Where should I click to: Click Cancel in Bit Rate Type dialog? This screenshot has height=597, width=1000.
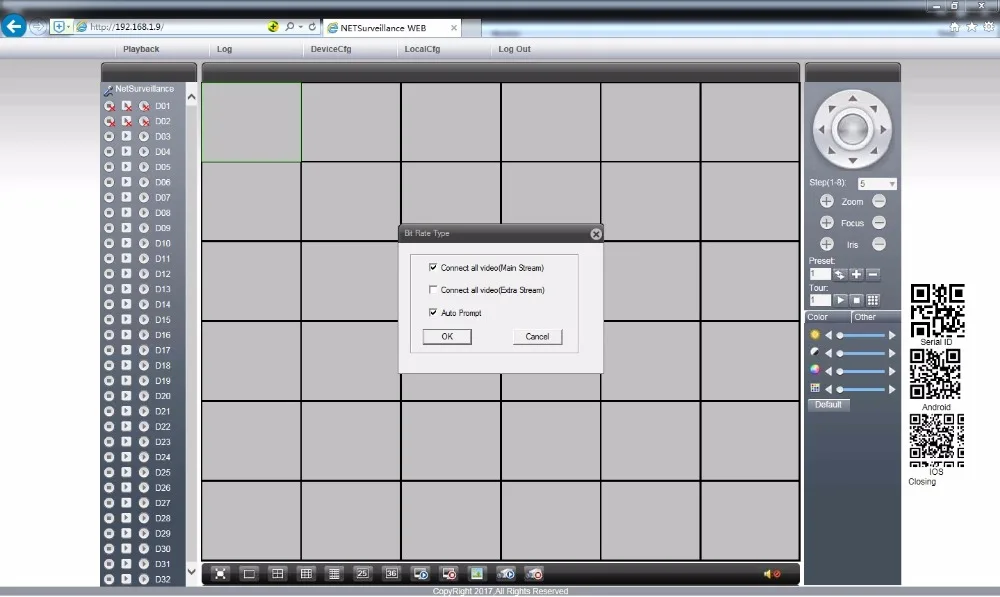coord(538,337)
